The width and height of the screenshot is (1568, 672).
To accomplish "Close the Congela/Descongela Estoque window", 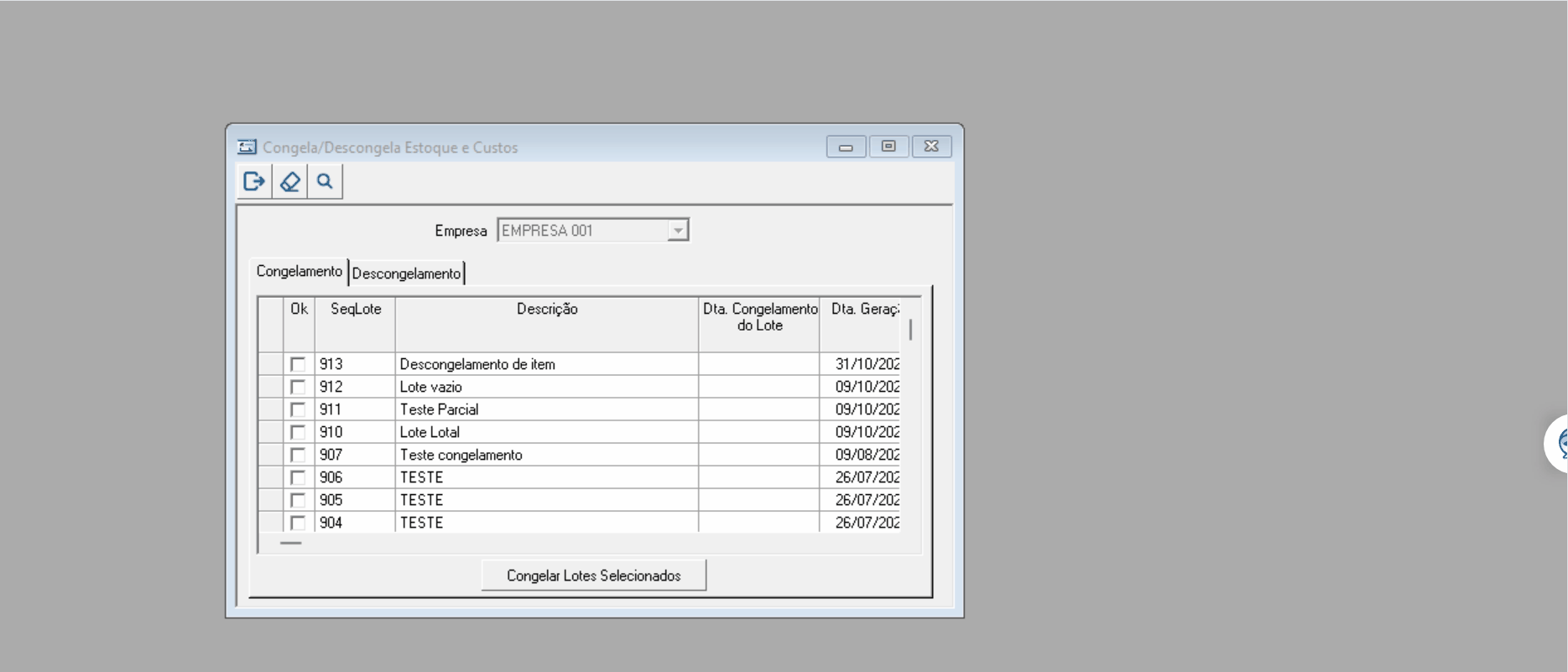I will (x=931, y=147).
